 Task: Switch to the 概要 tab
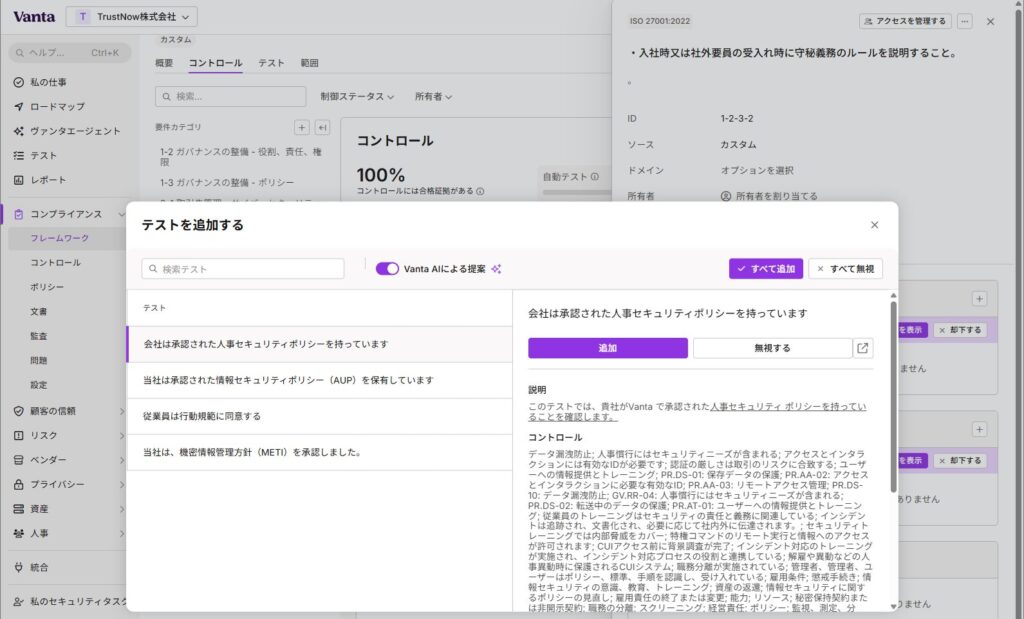coord(164,63)
